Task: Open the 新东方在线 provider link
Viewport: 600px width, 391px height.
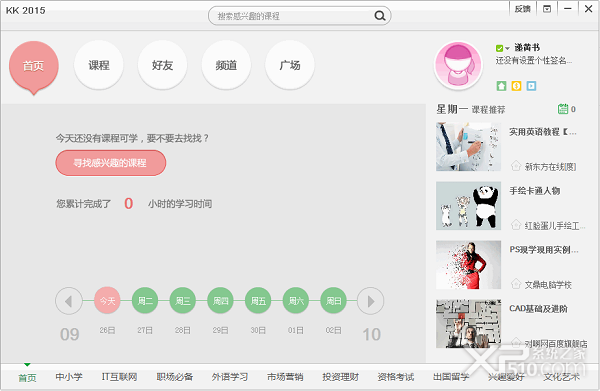Action: (x=550, y=167)
